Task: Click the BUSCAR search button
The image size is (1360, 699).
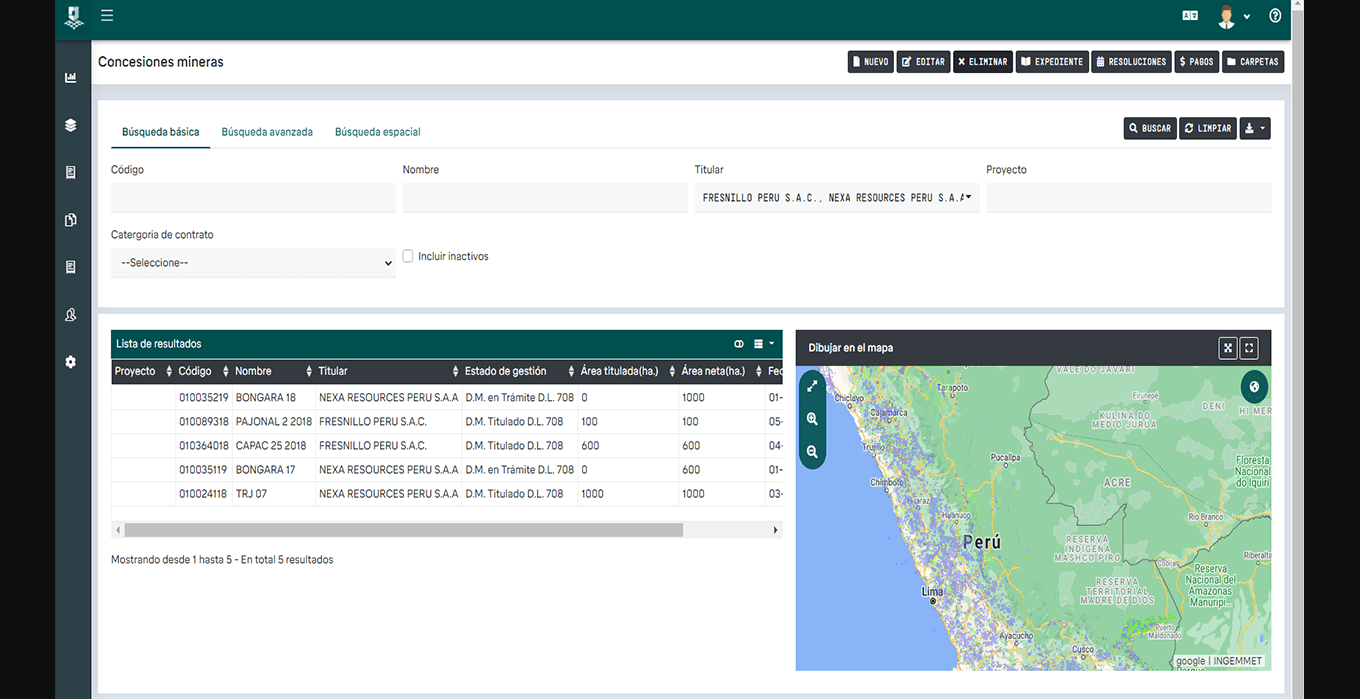Action: 1150,128
